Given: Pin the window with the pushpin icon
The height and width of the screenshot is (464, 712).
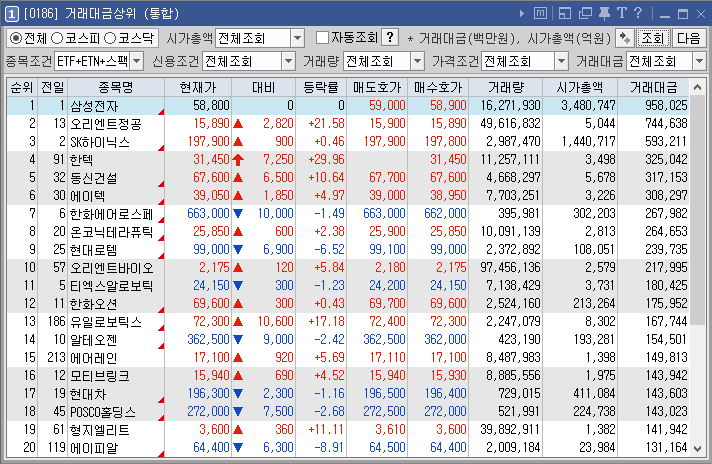Looking at the screenshot, I should click(604, 13).
